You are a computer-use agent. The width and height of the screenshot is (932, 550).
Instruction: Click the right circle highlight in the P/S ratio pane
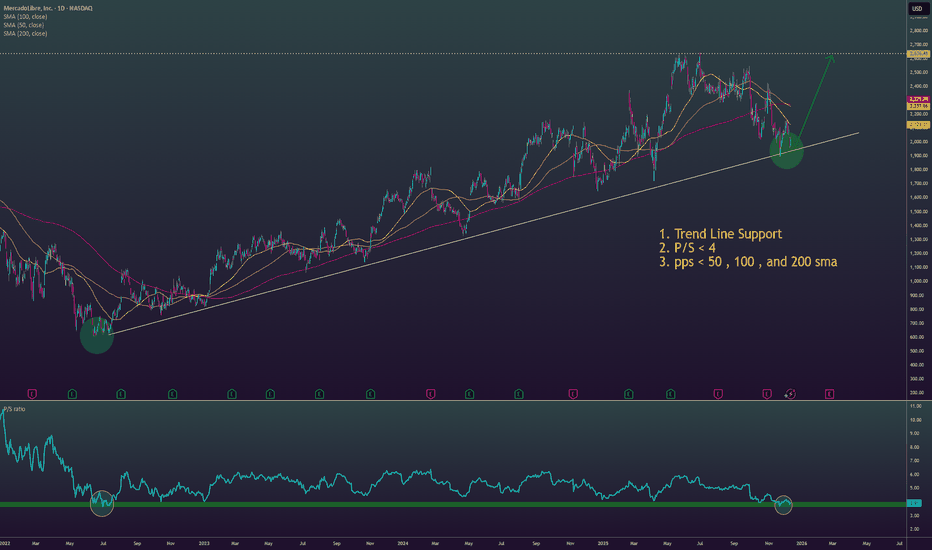point(783,504)
